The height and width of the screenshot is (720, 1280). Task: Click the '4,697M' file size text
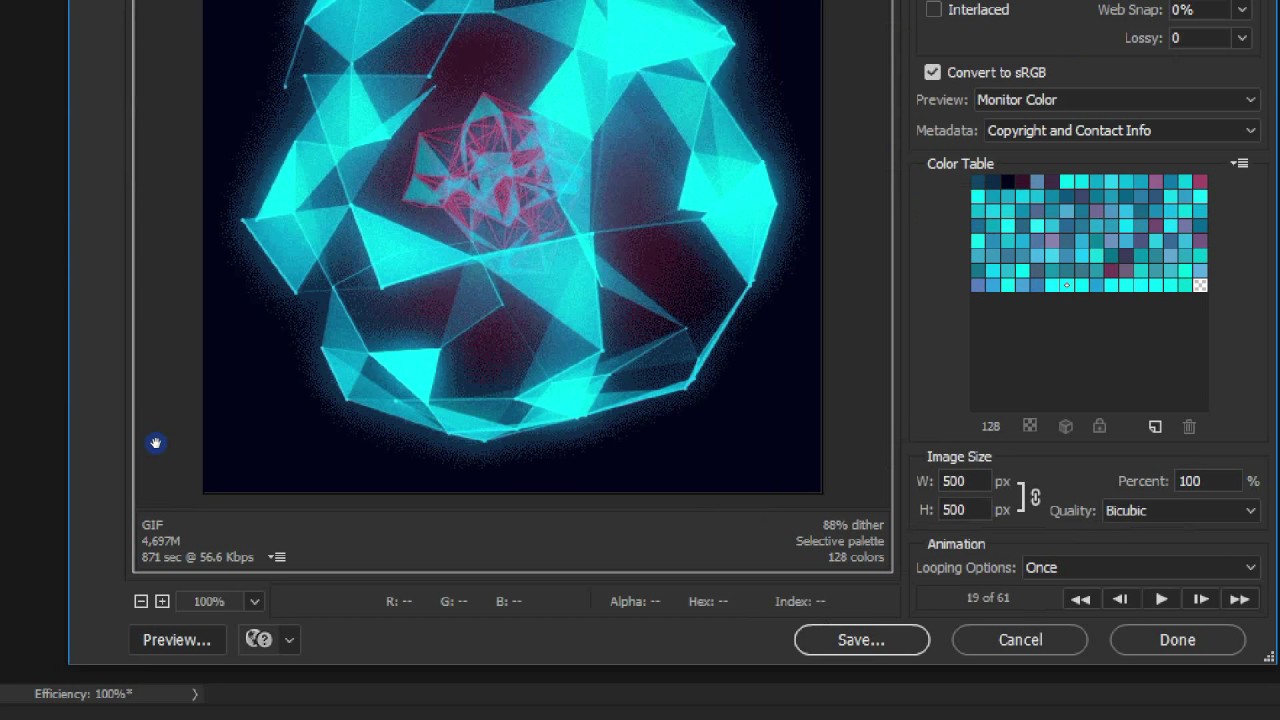click(161, 541)
